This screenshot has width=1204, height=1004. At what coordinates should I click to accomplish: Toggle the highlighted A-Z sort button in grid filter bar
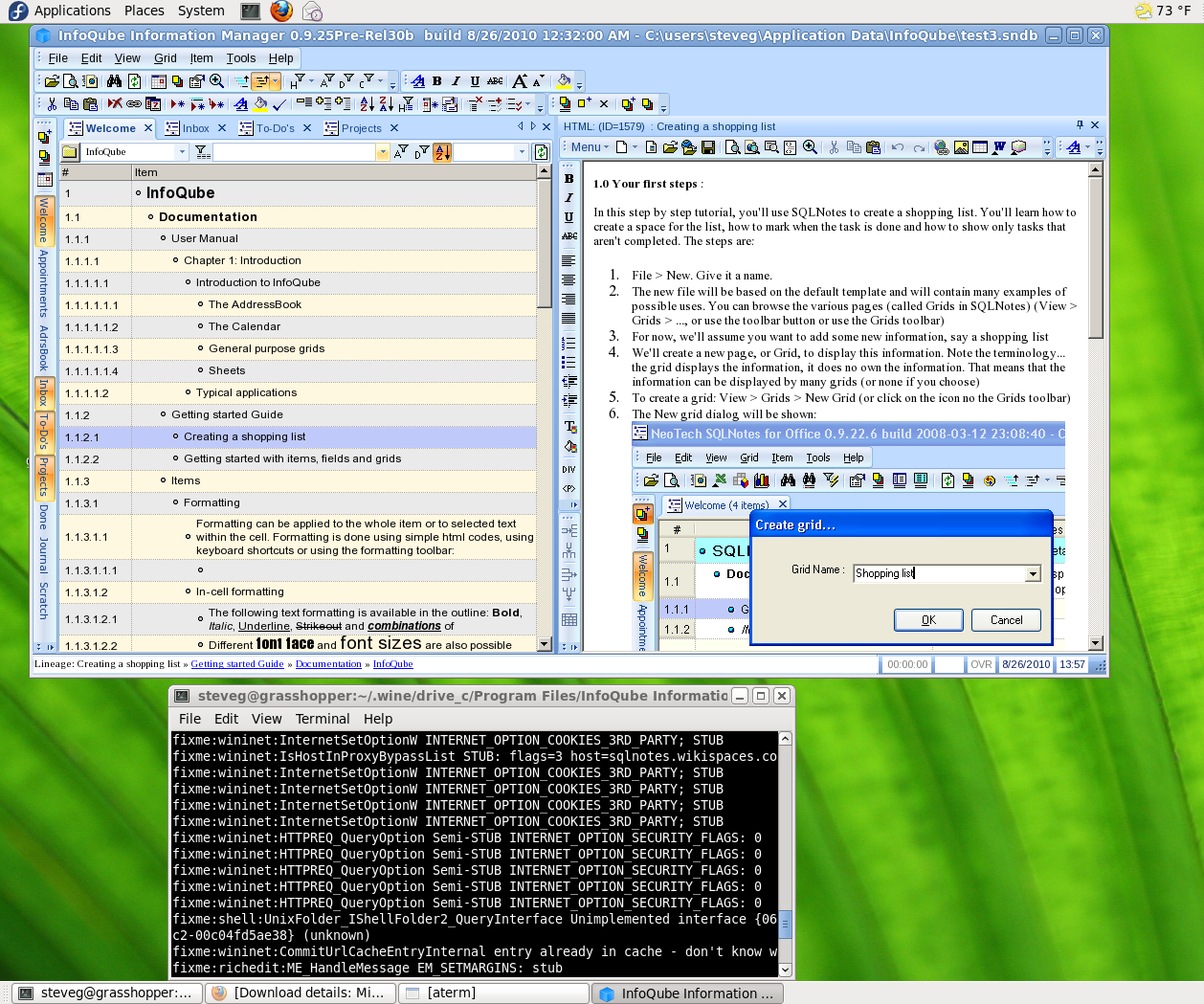point(442,151)
